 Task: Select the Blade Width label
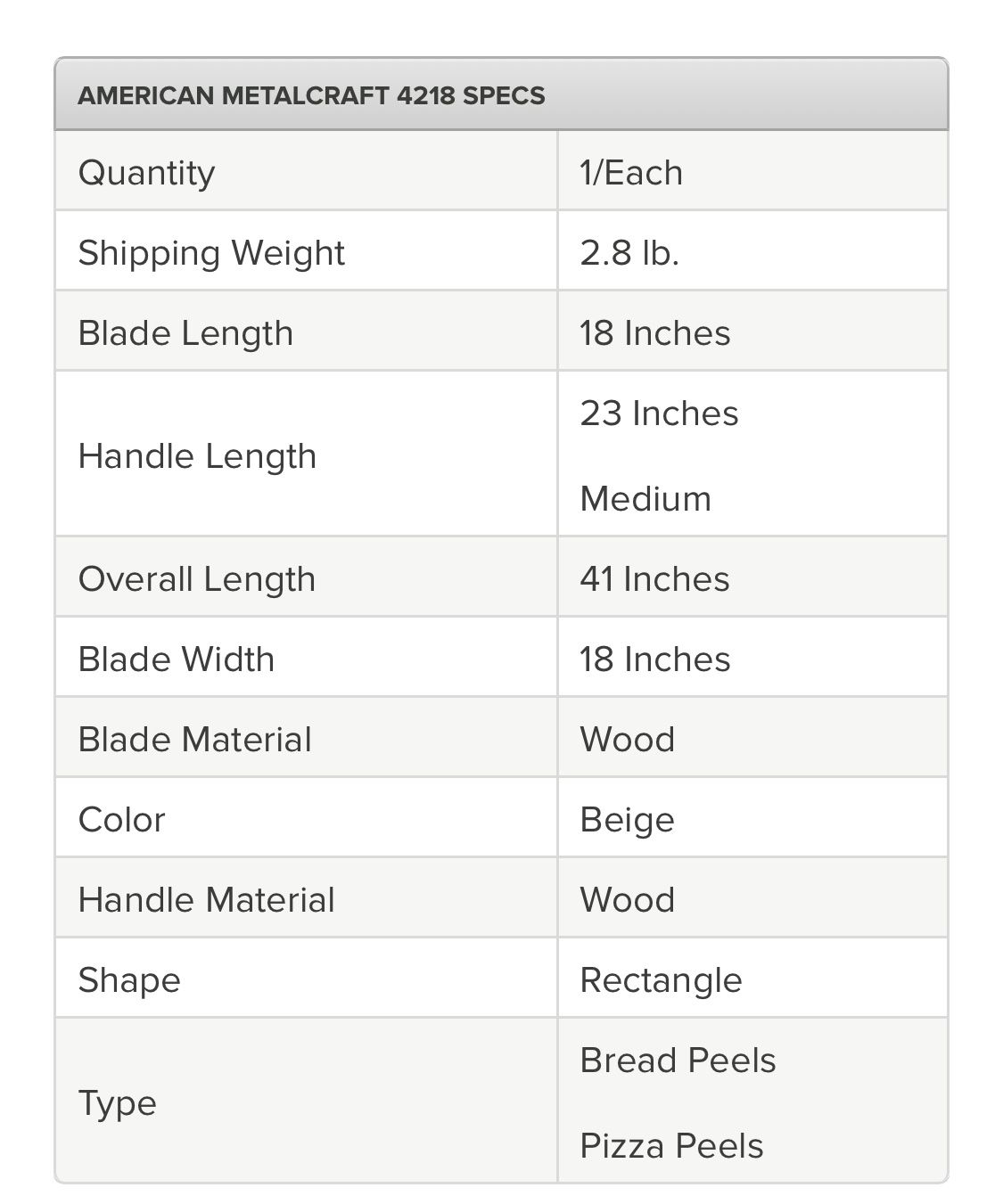click(x=177, y=659)
